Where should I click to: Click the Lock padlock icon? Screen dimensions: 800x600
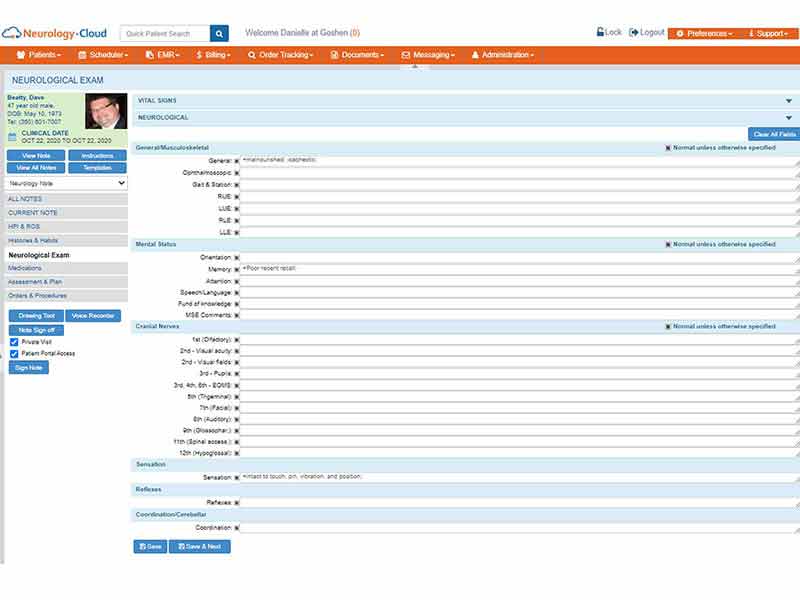pos(601,32)
